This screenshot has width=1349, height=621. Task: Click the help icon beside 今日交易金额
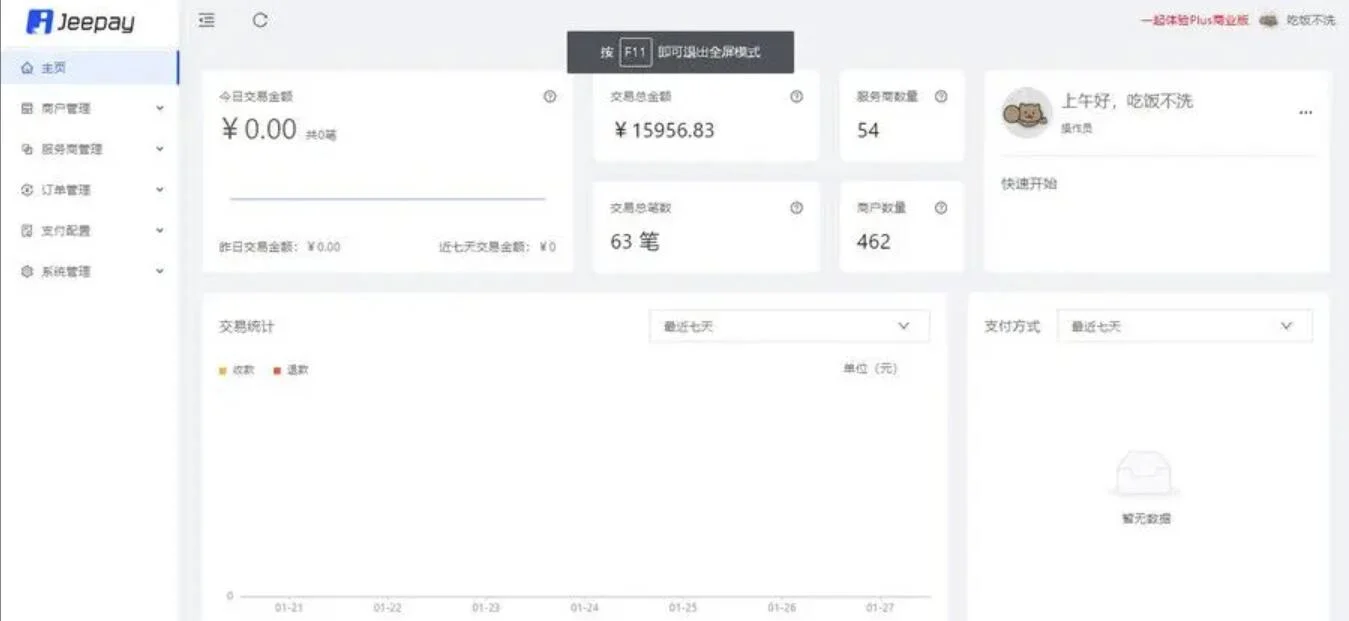548,96
